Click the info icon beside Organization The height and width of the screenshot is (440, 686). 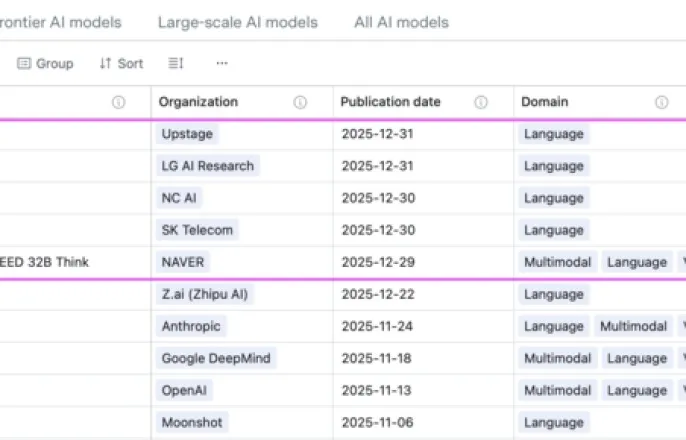pyautogui.click(x=300, y=102)
